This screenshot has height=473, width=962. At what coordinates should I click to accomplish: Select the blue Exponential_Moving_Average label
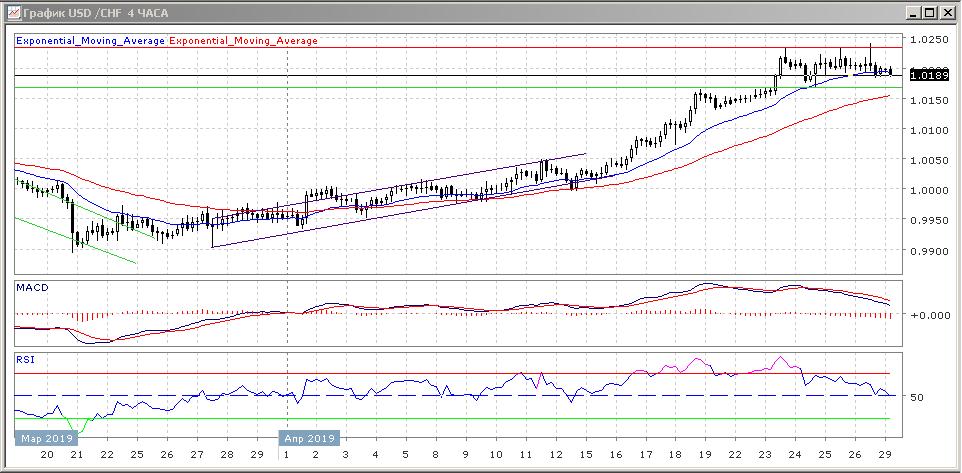tap(91, 41)
